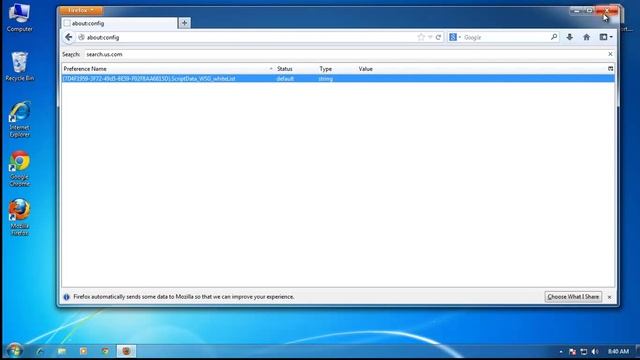Screen dimensions: 640x360
Task: Open volume speaker tray icon
Action: tap(595, 351)
